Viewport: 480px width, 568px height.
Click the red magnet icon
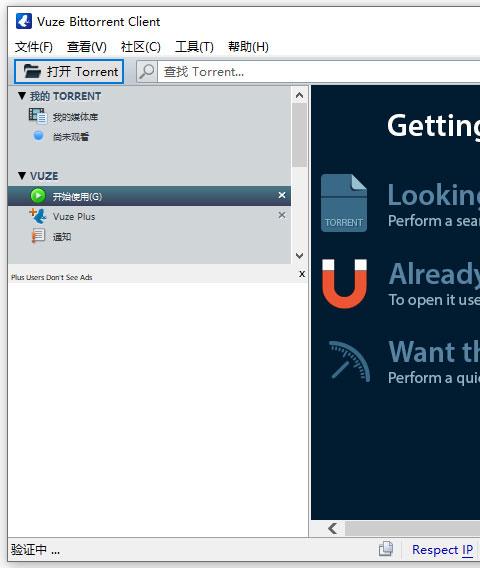(344, 284)
